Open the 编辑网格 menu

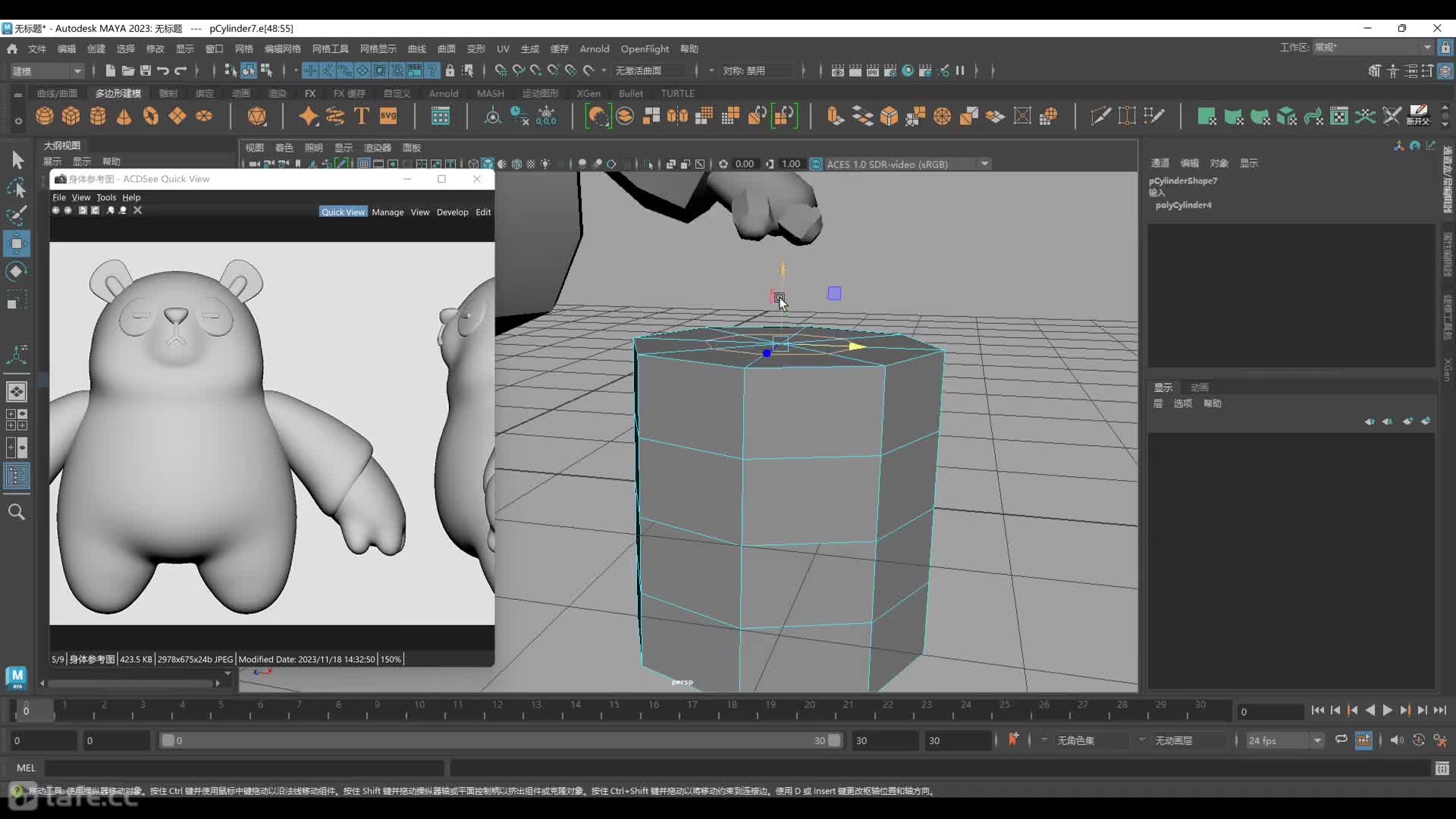click(x=282, y=49)
